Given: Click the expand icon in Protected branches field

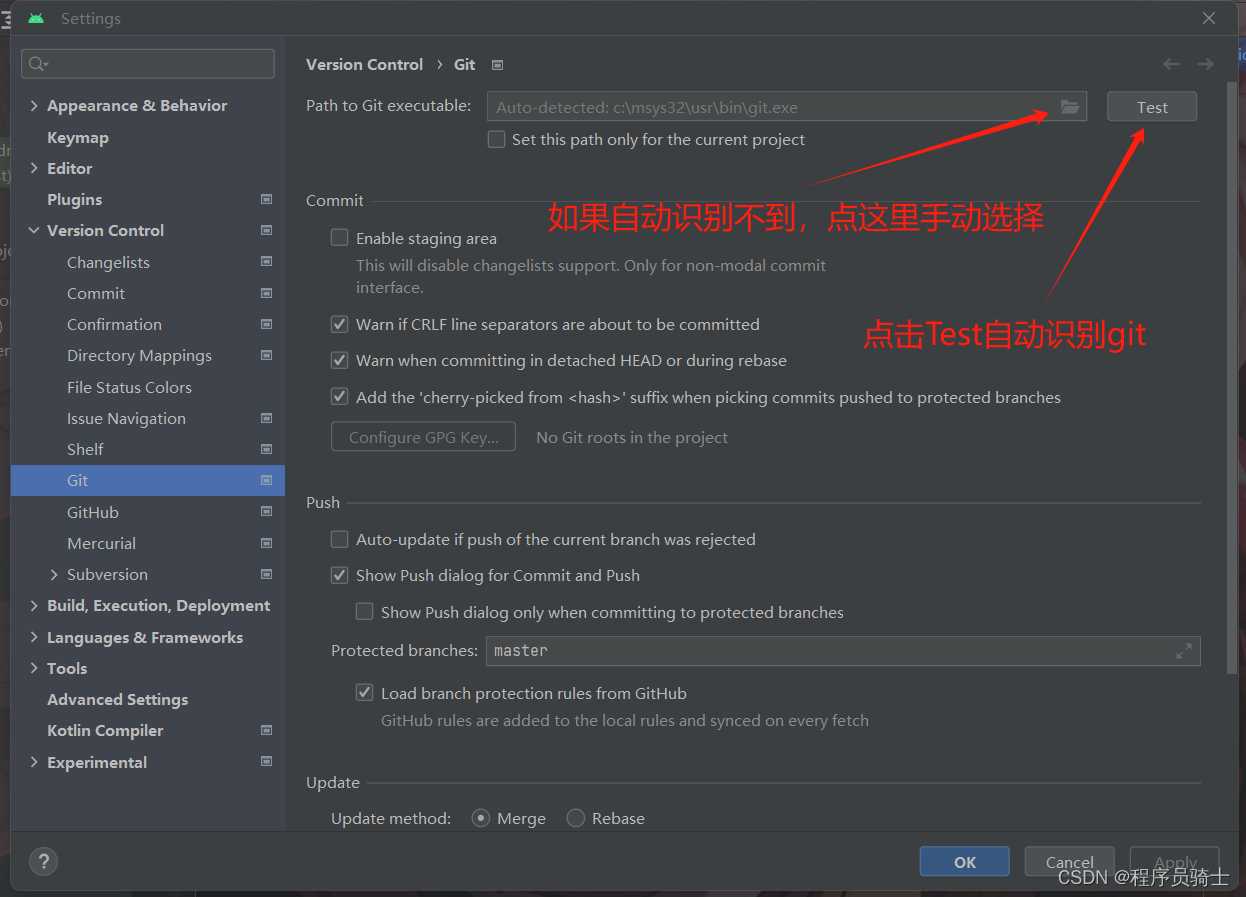Looking at the screenshot, I should [1185, 650].
